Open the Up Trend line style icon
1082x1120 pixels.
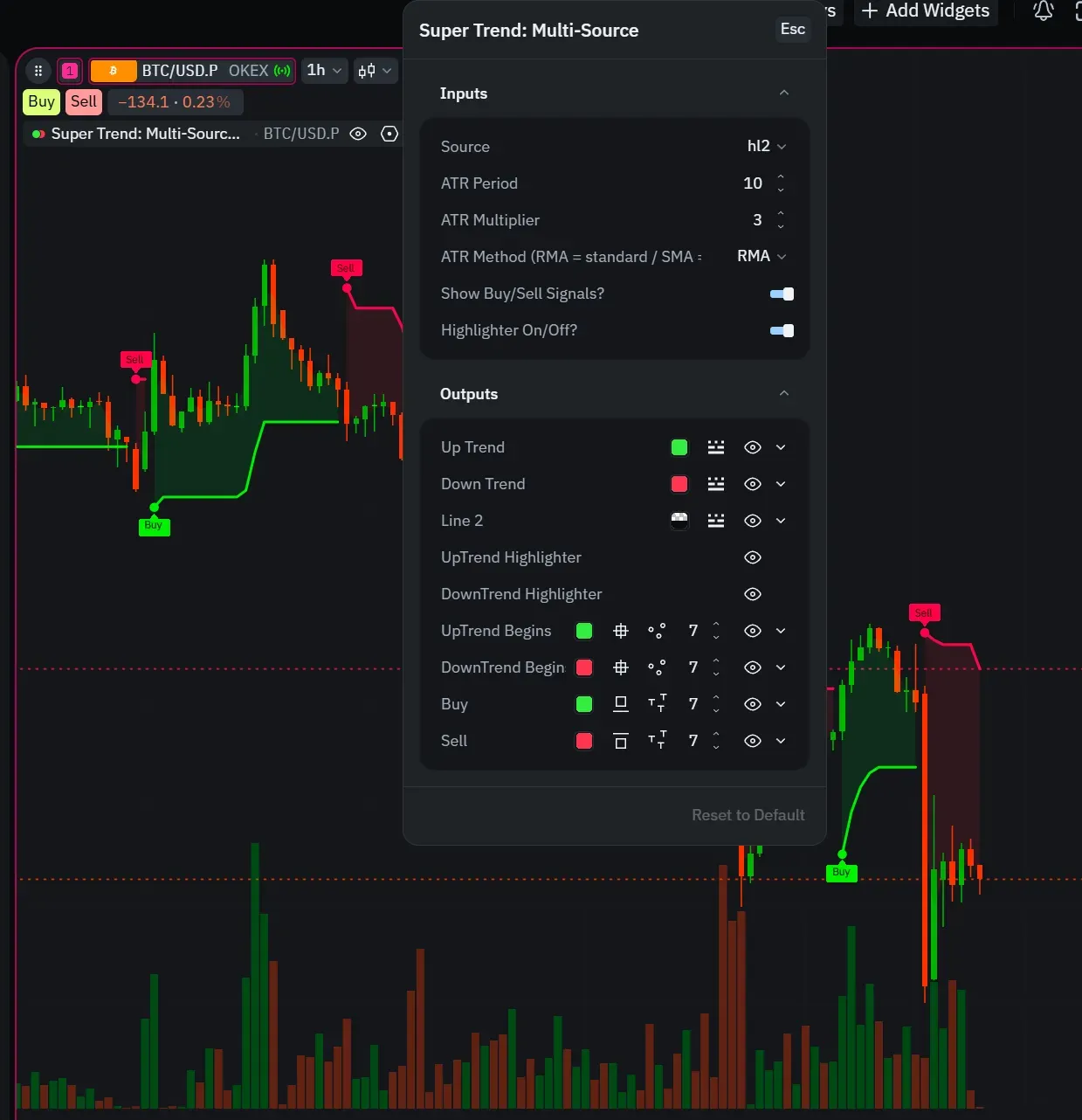(x=716, y=447)
